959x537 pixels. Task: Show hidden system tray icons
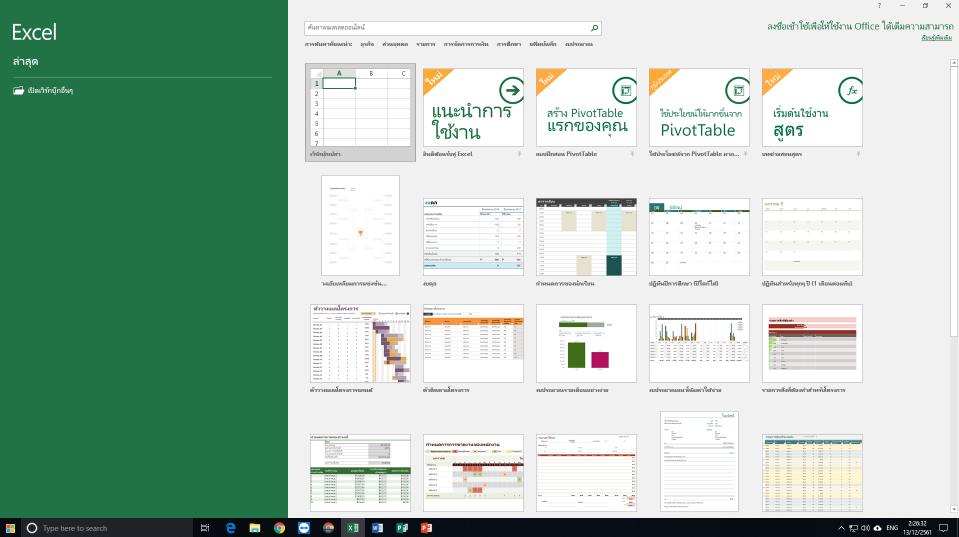[841, 528]
